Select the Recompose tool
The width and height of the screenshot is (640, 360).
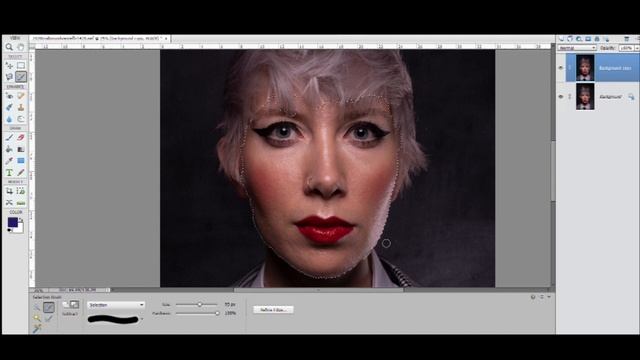(x=21, y=191)
